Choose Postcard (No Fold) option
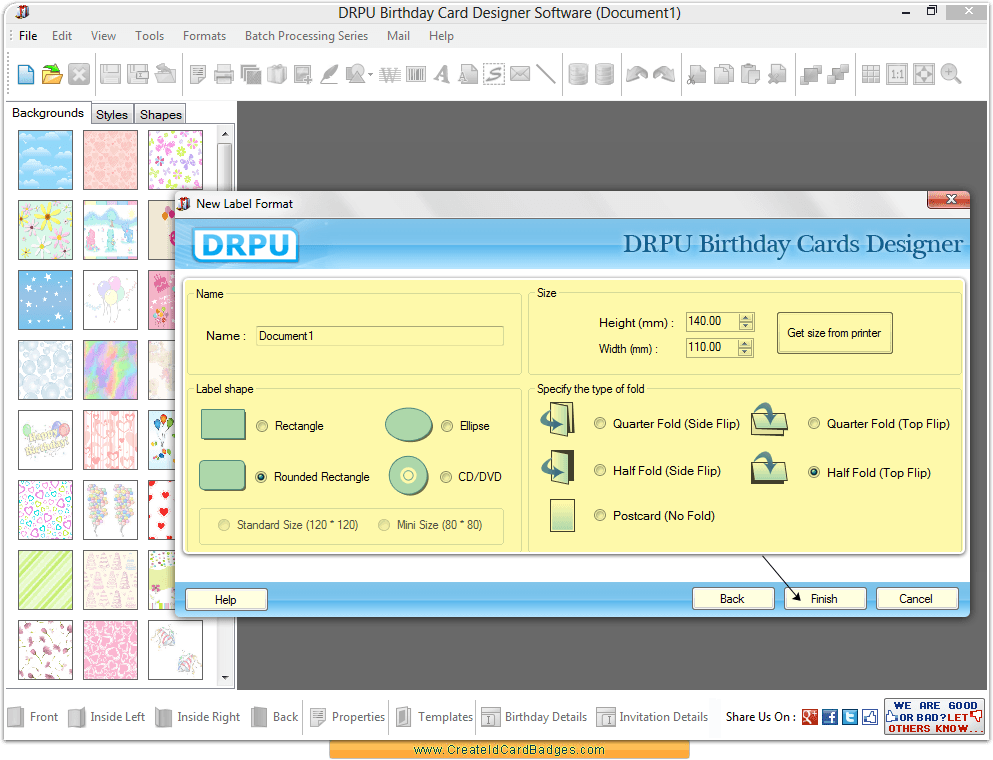Viewport: 993px width, 760px height. (600, 516)
